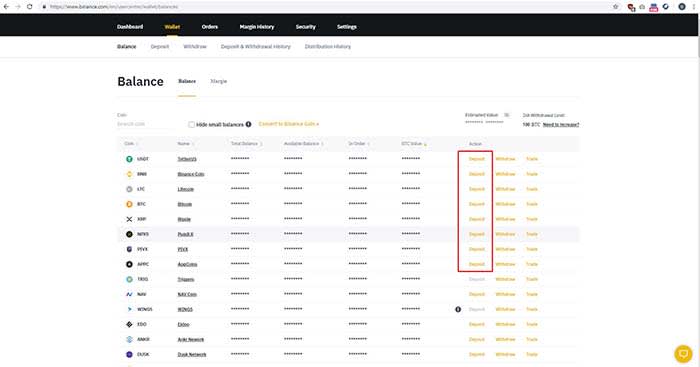
Task: Click Trade in the DUSK row
Action: [x=532, y=354]
